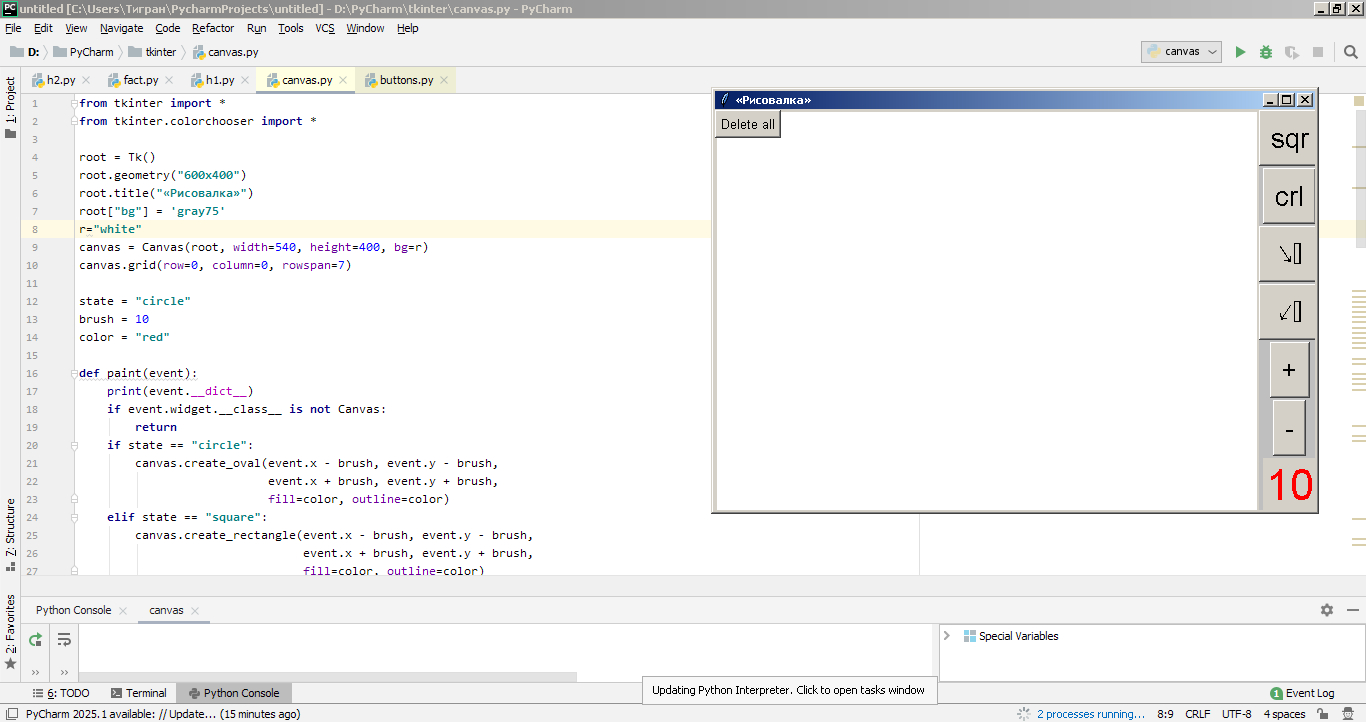Click the 8:9 caret position indicator

coord(1165,714)
